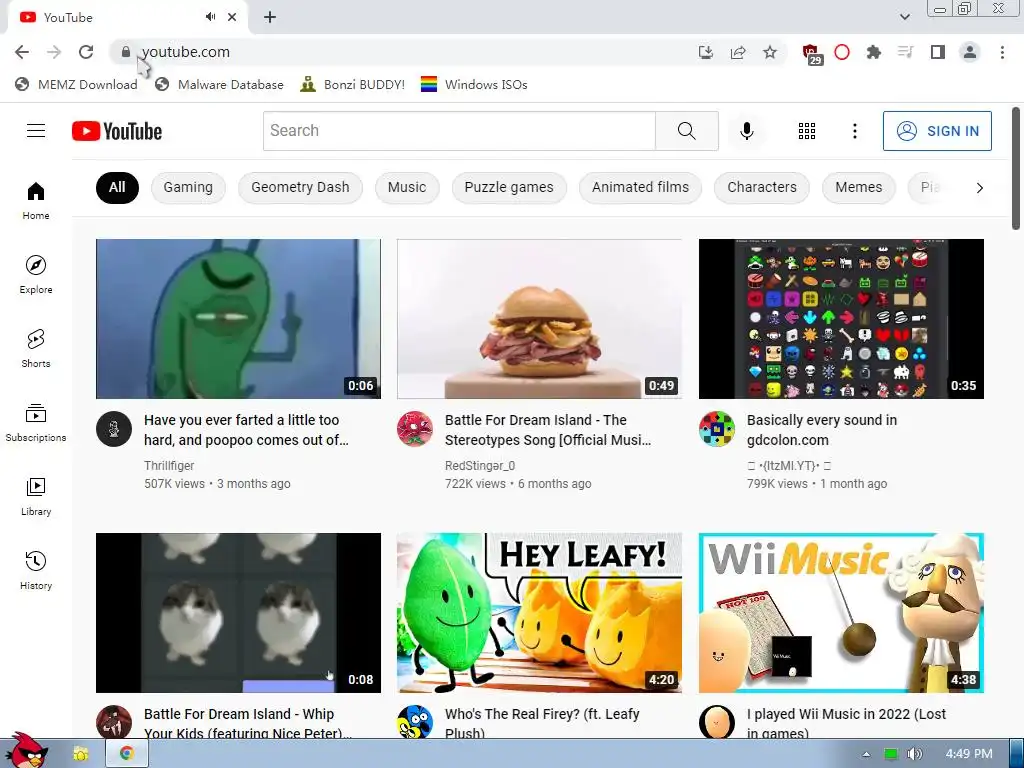Screen dimensions: 1024x768
Task: Start voice search with microphone icon
Action: [746, 131]
